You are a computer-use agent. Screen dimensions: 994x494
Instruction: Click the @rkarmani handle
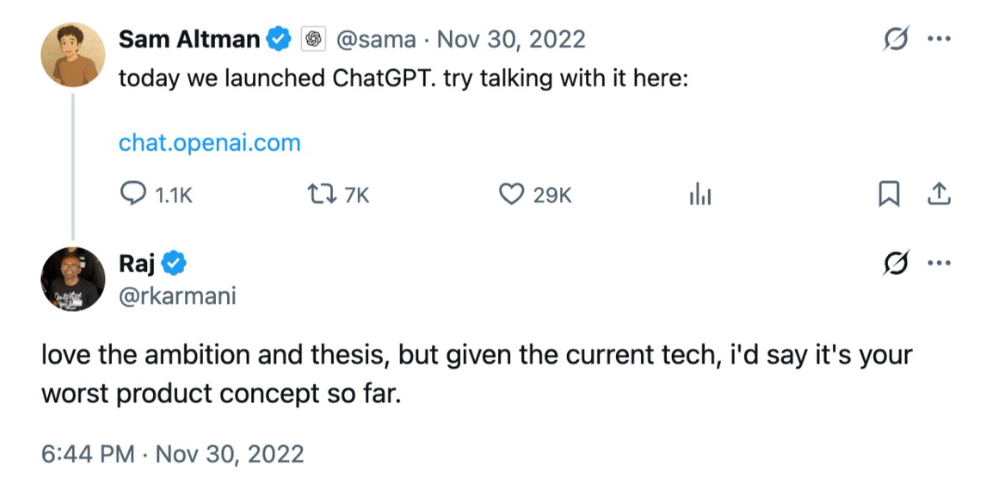point(177,296)
